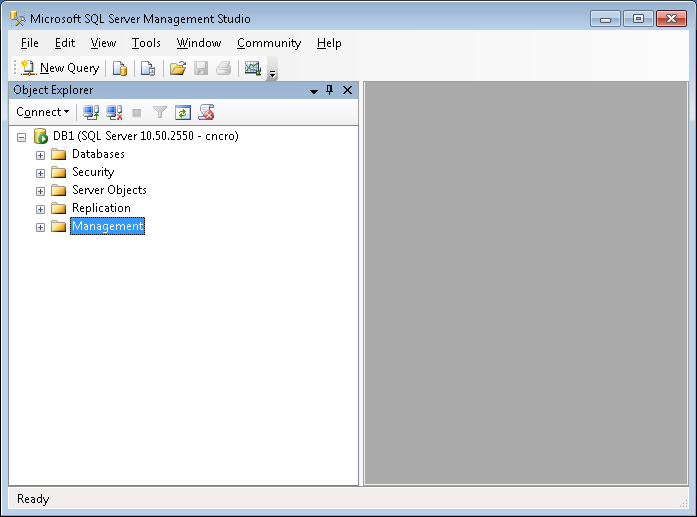Open Object Explorer window position dropdown arrow
This screenshot has height=517, width=697.
pos(314,91)
